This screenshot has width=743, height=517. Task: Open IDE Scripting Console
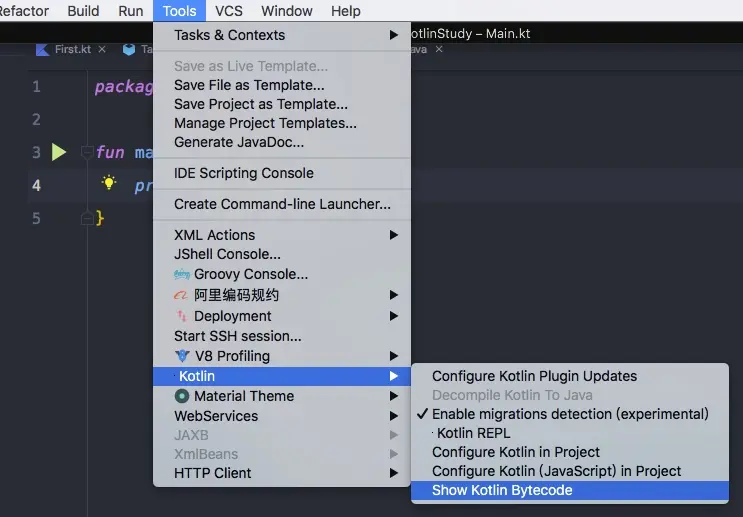282,173
